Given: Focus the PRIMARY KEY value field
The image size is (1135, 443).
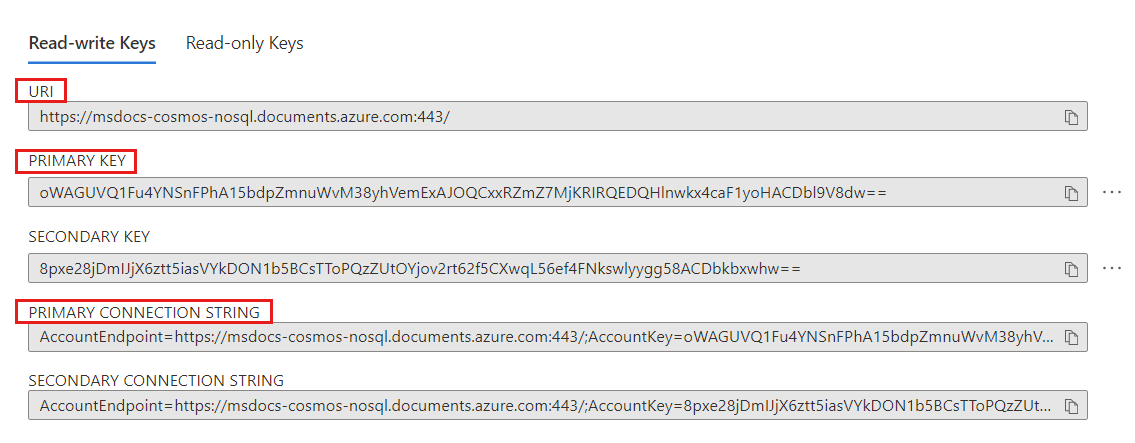Looking at the screenshot, I should (x=500, y=192).
